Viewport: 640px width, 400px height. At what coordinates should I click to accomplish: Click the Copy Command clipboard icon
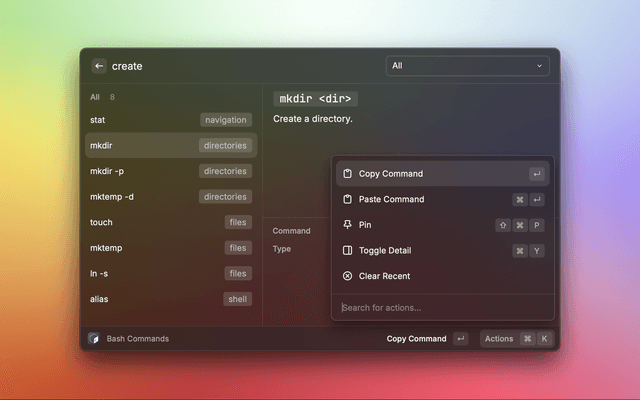[347, 173]
